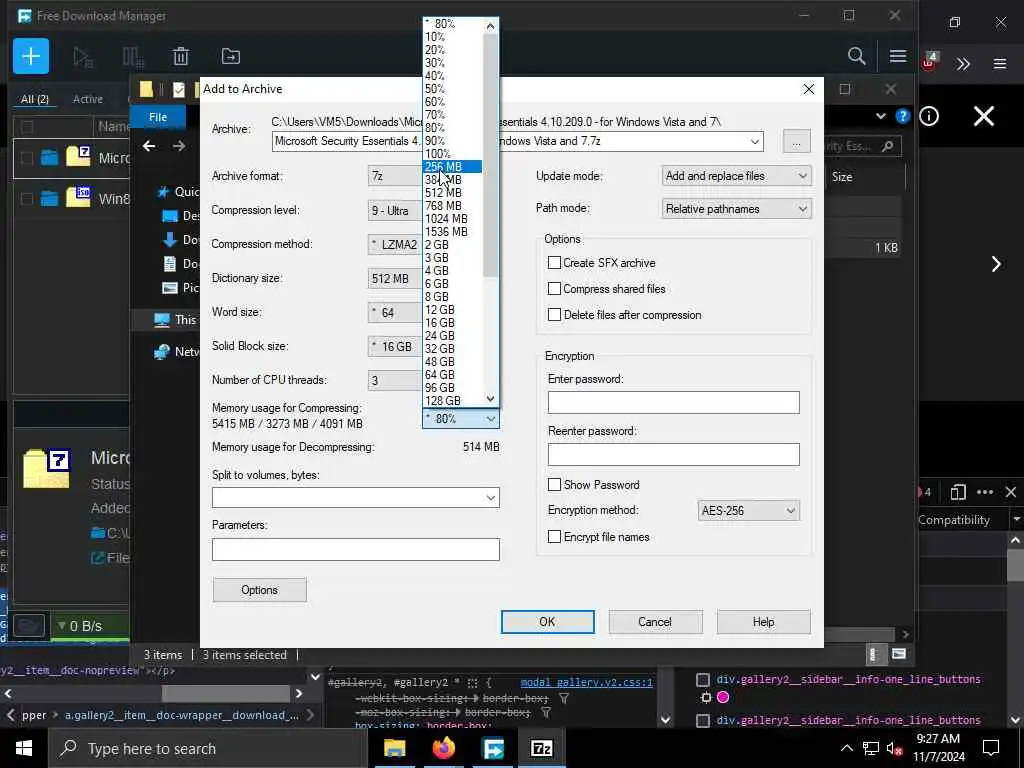This screenshot has height=768, width=1024.
Task: Pick 50% from the memory list
Action: tap(453, 89)
